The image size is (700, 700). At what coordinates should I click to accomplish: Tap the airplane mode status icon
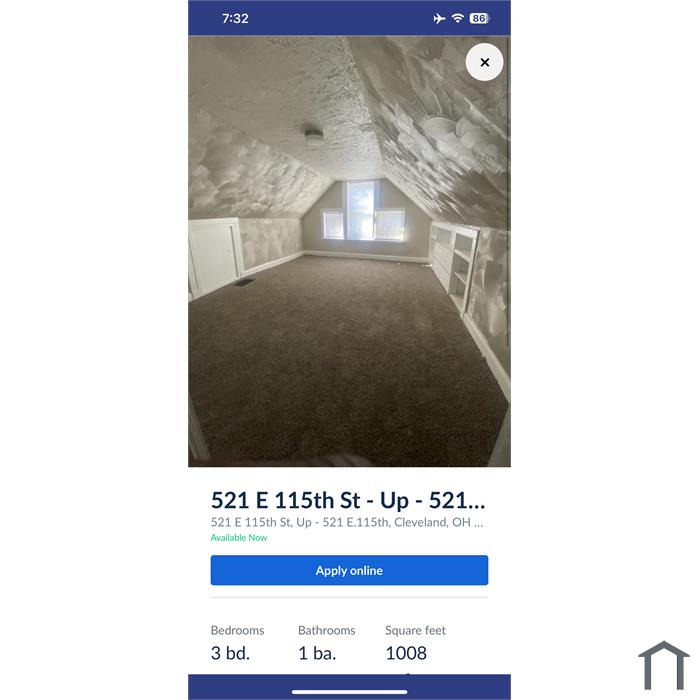click(439, 18)
